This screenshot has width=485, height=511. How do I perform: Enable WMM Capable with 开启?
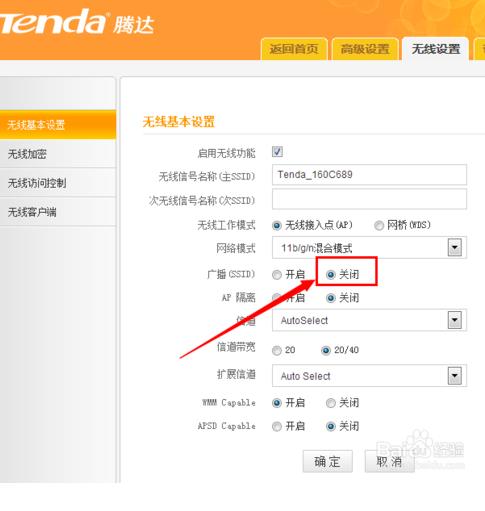[277, 403]
